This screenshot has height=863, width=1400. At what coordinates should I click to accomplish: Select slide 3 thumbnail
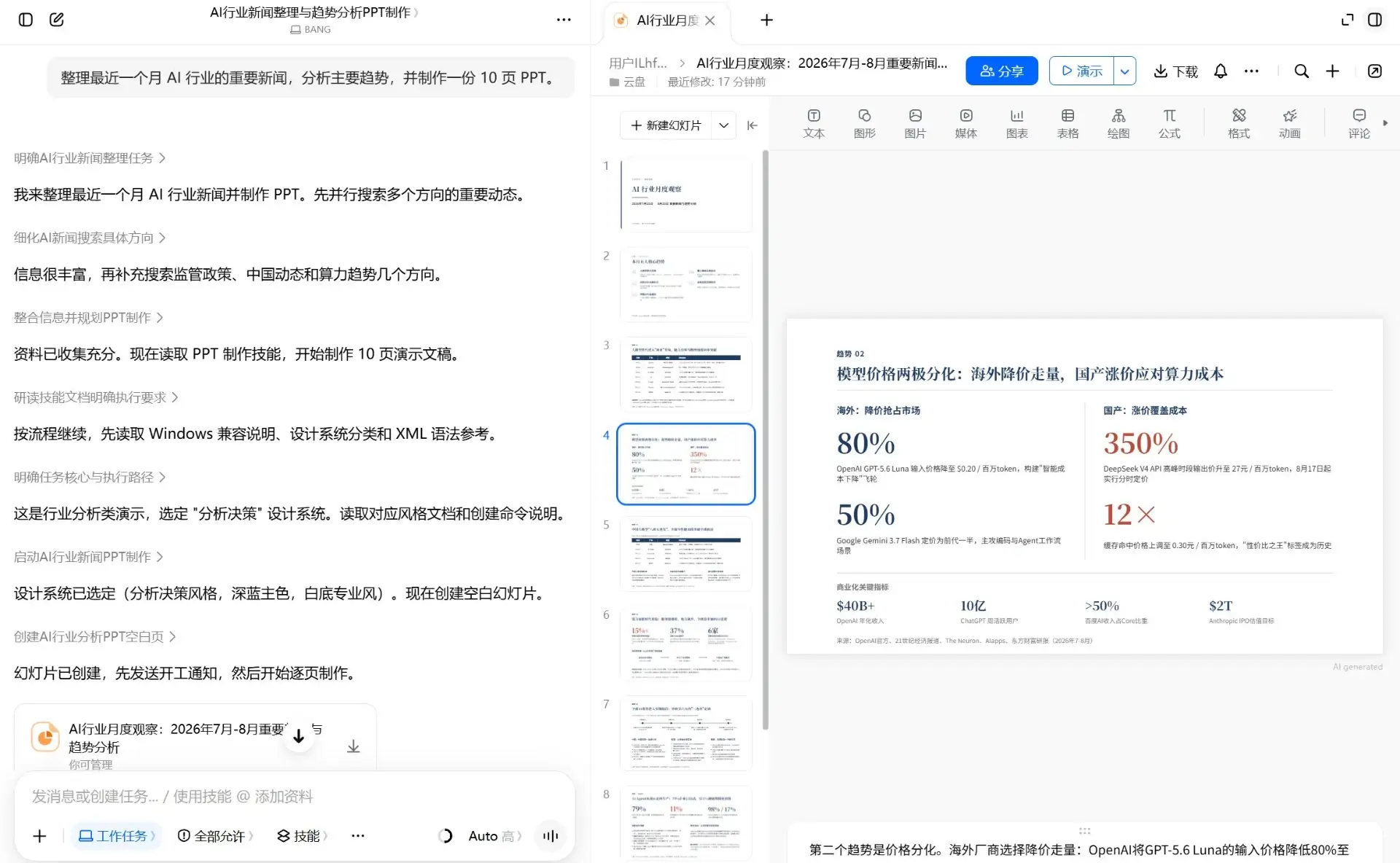(686, 375)
